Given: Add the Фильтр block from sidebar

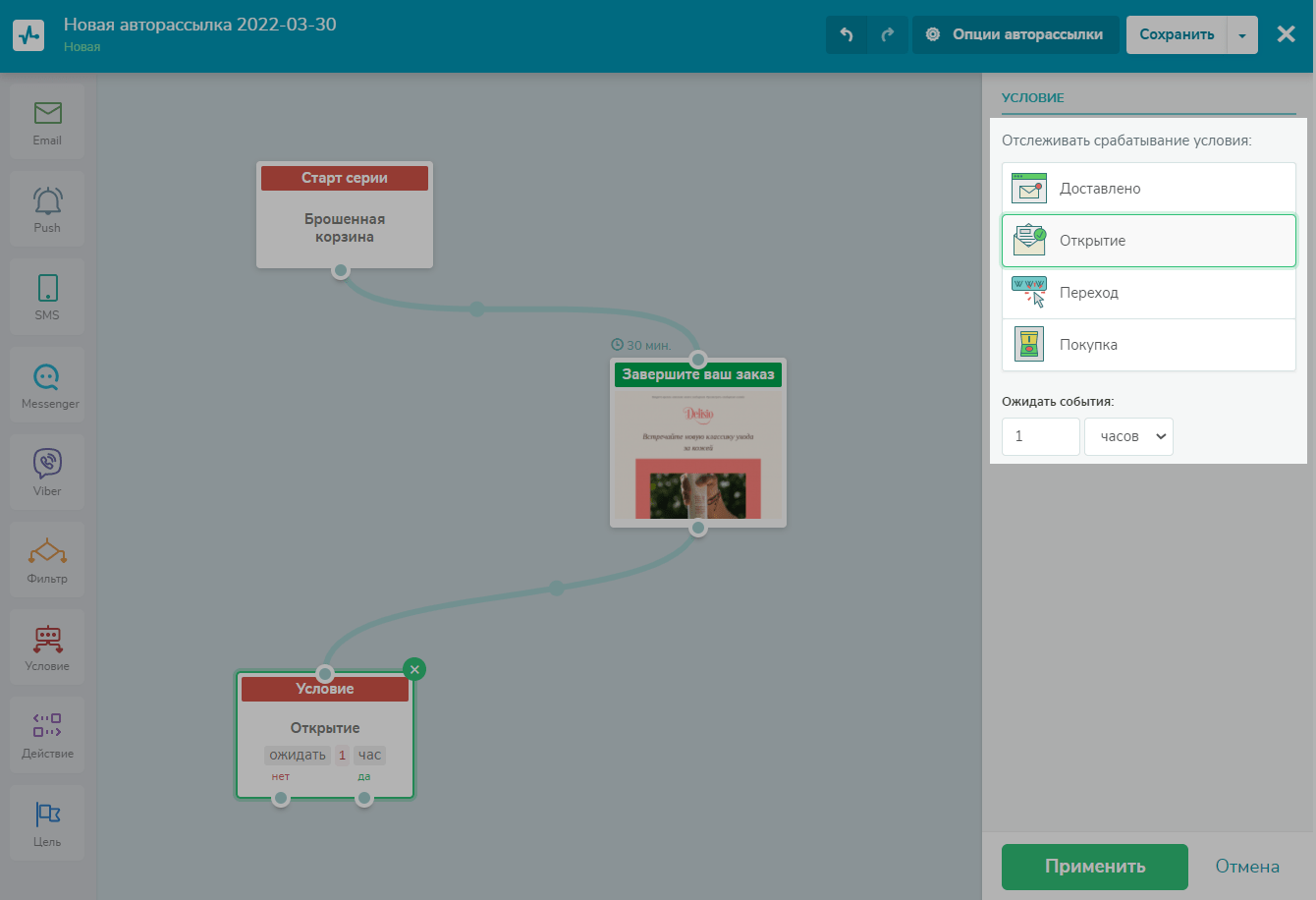Looking at the screenshot, I should (47, 559).
